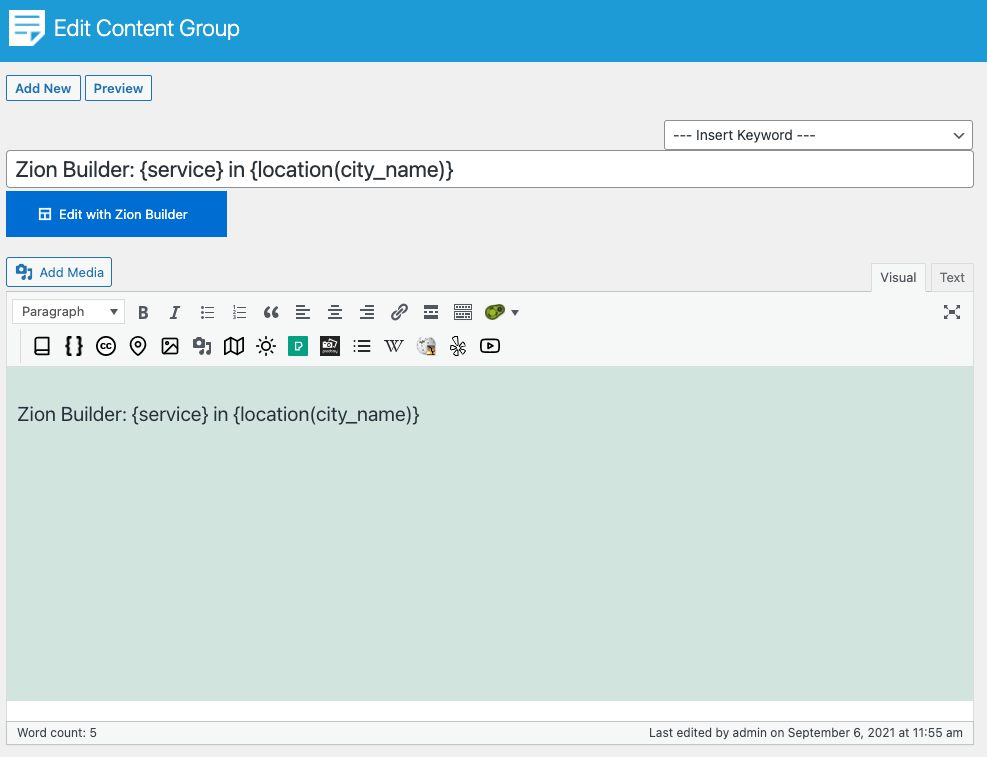This screenshot has height=757, width=987.
Task: Click the 'Word count: 5' status text
Action: 57,732
